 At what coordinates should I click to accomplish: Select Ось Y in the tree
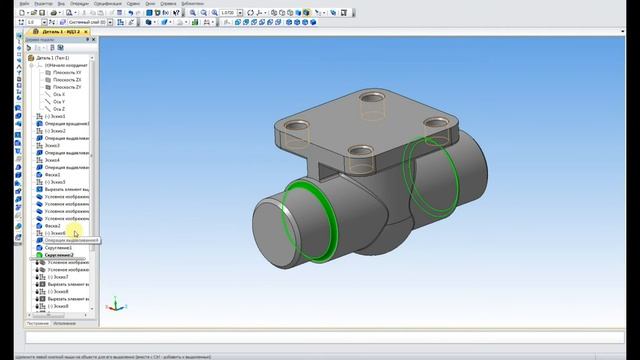coord(59,102)
